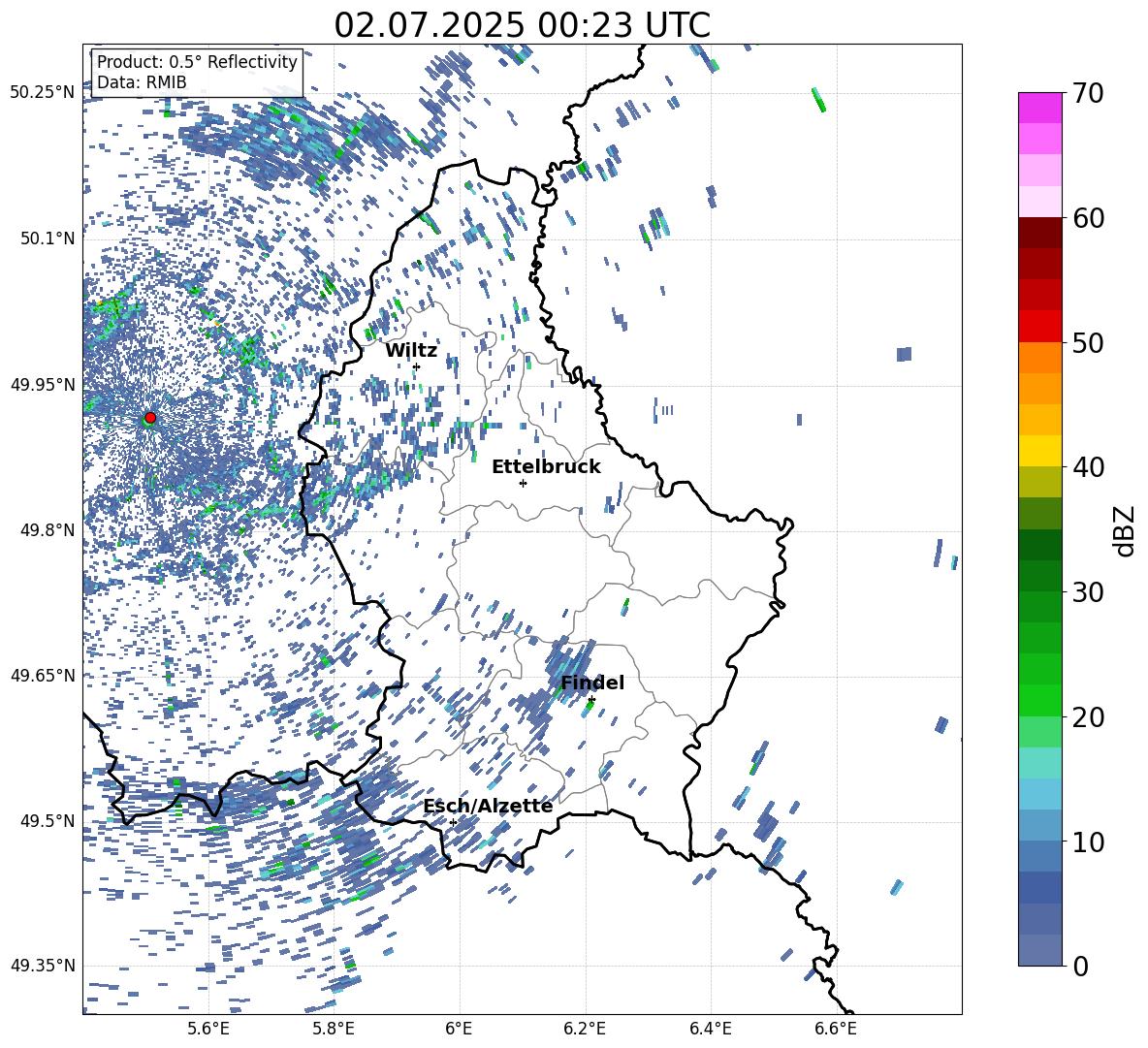
Task: Click the Ettelbruck station cross marker
Action: coord(523,483)
